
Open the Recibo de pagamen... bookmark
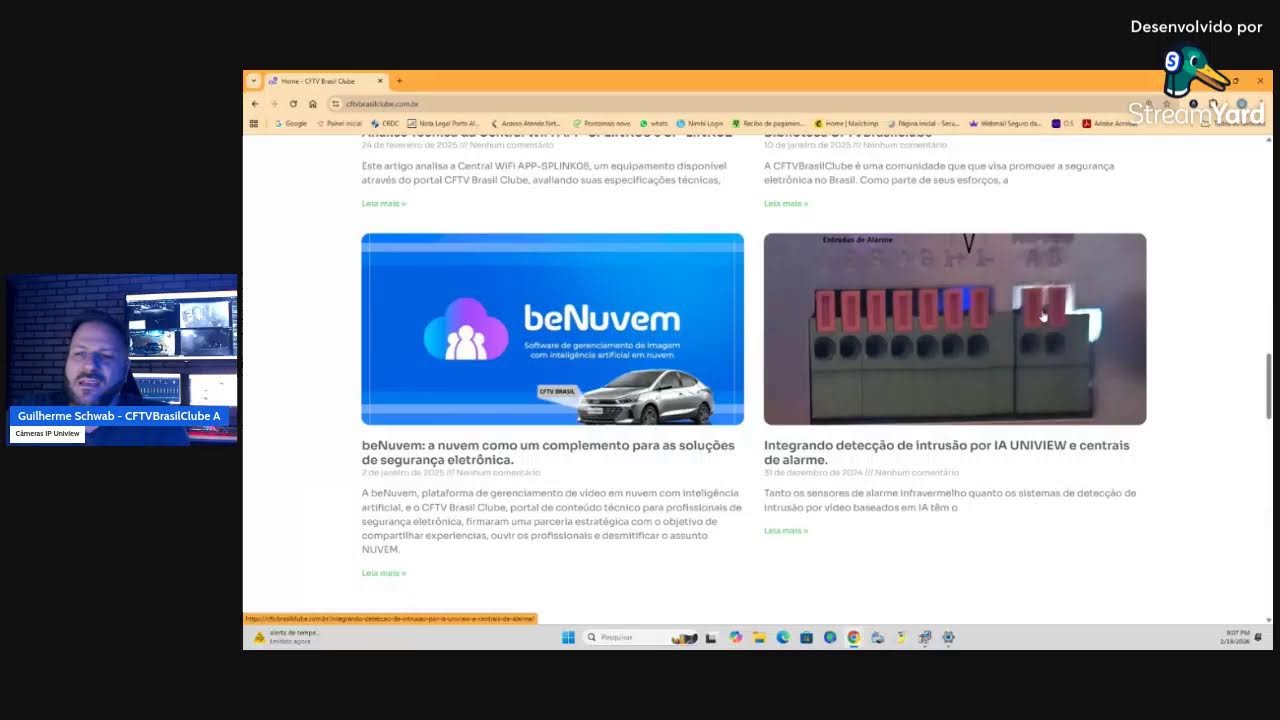pos(768,123)
